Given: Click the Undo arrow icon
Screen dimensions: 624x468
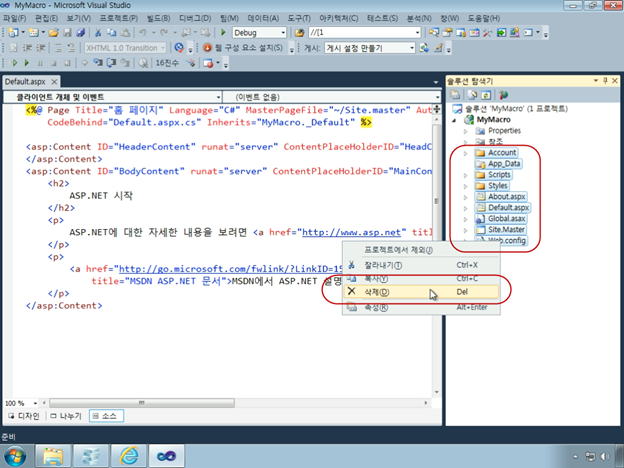Looking at the screenshot, I should pos(142,33).
